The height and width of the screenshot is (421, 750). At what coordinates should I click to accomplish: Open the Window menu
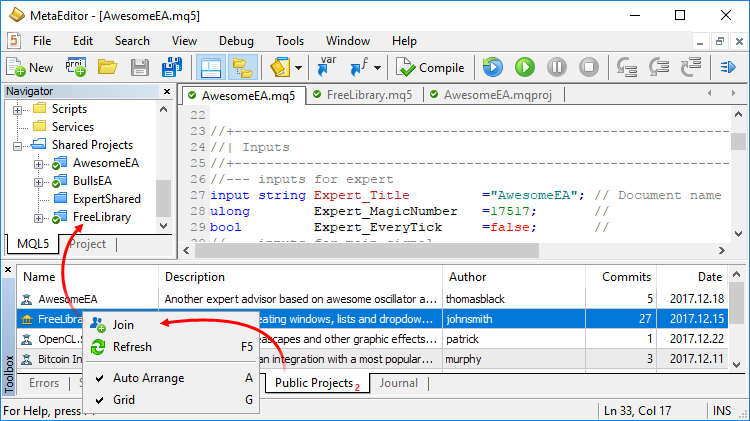(x=348, y=41)
